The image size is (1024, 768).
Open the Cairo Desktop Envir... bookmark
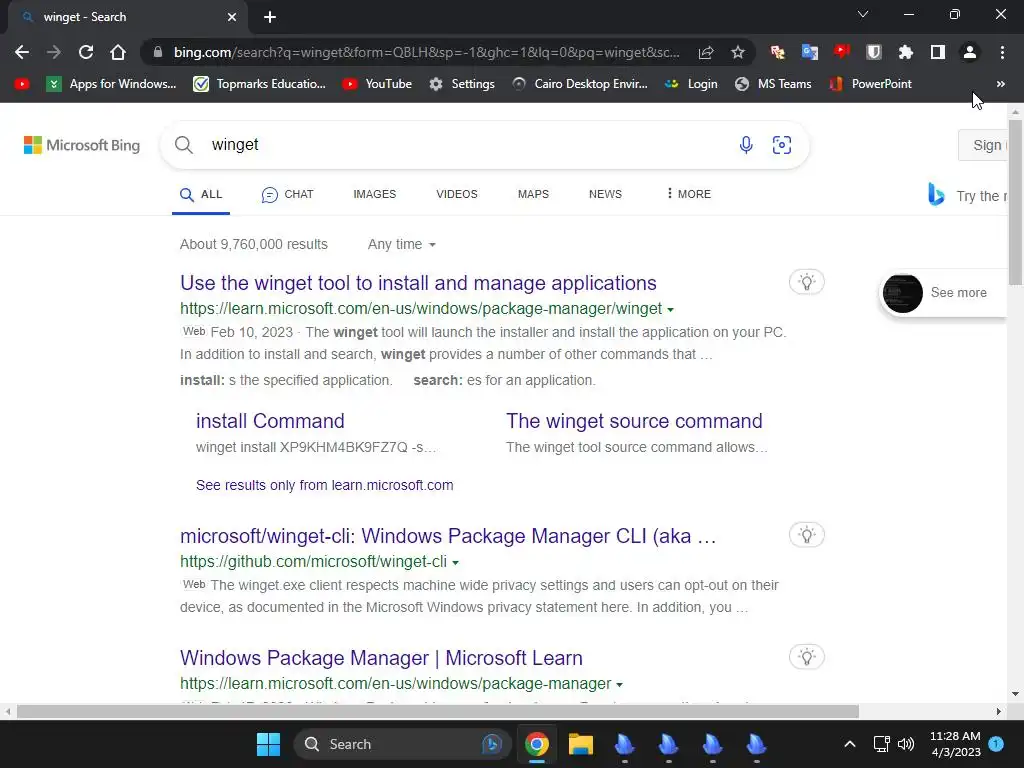click(580, 84)
